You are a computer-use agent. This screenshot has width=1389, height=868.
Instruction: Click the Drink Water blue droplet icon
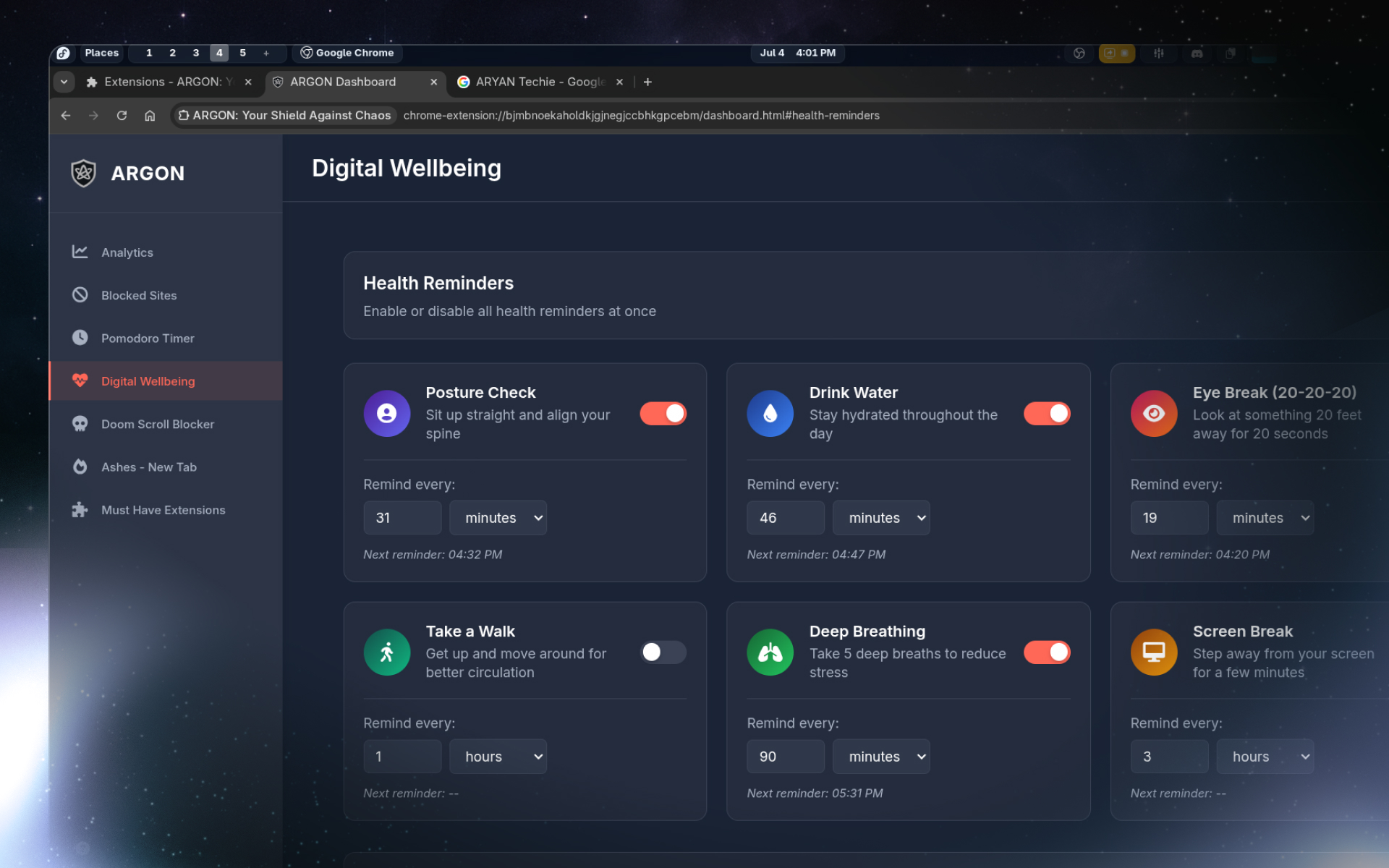coord(770,413)
